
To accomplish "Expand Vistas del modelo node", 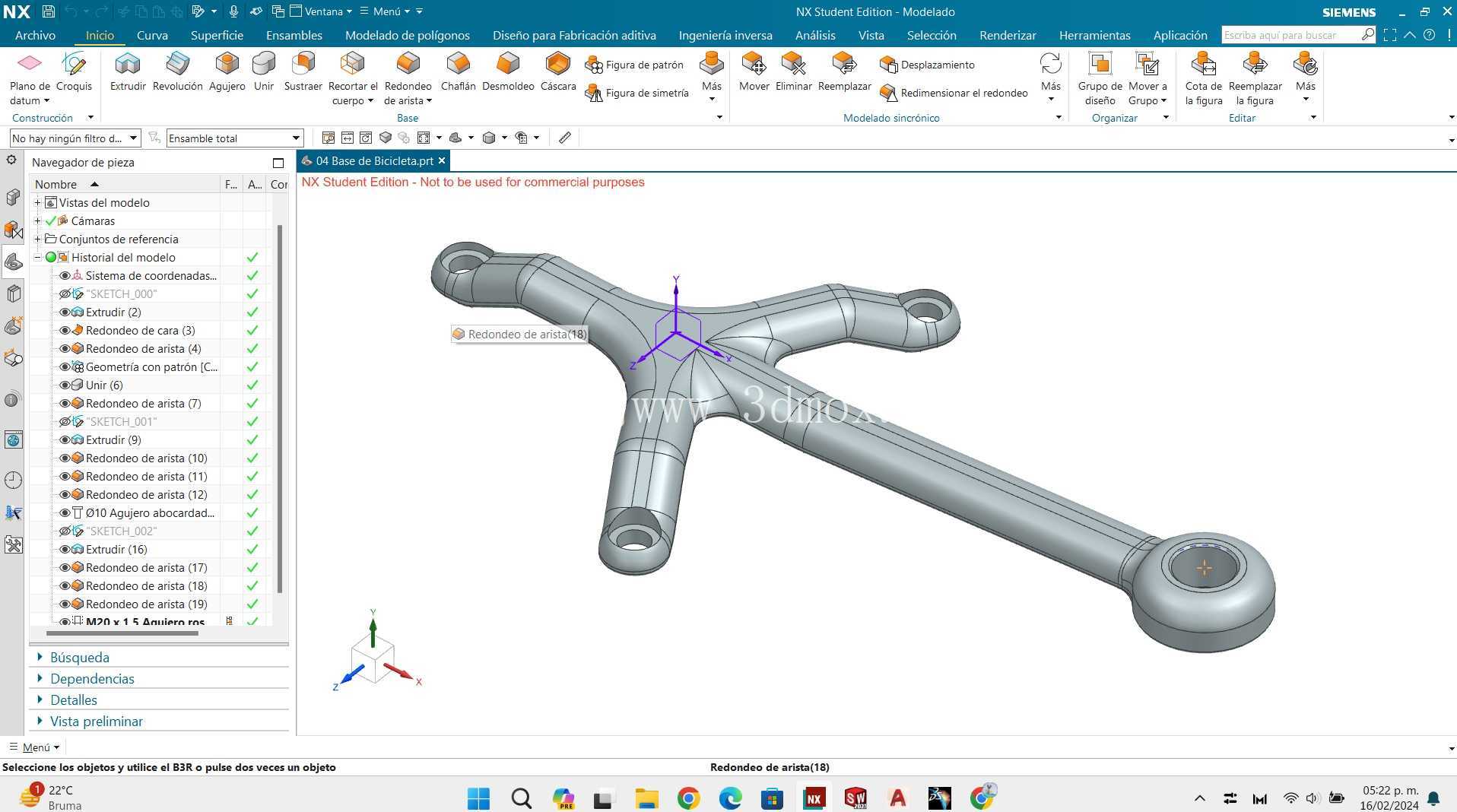I will [37, 202].
